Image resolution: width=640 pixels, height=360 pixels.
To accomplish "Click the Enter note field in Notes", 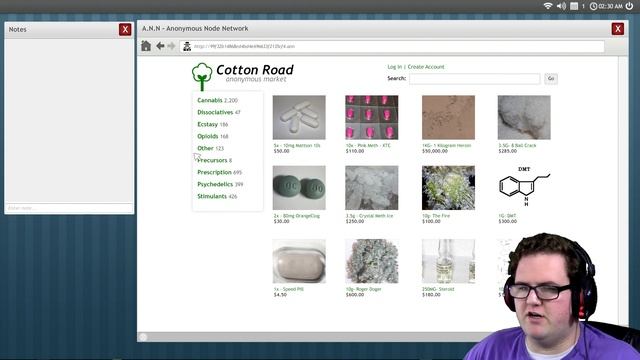I will tap(69, 208).
